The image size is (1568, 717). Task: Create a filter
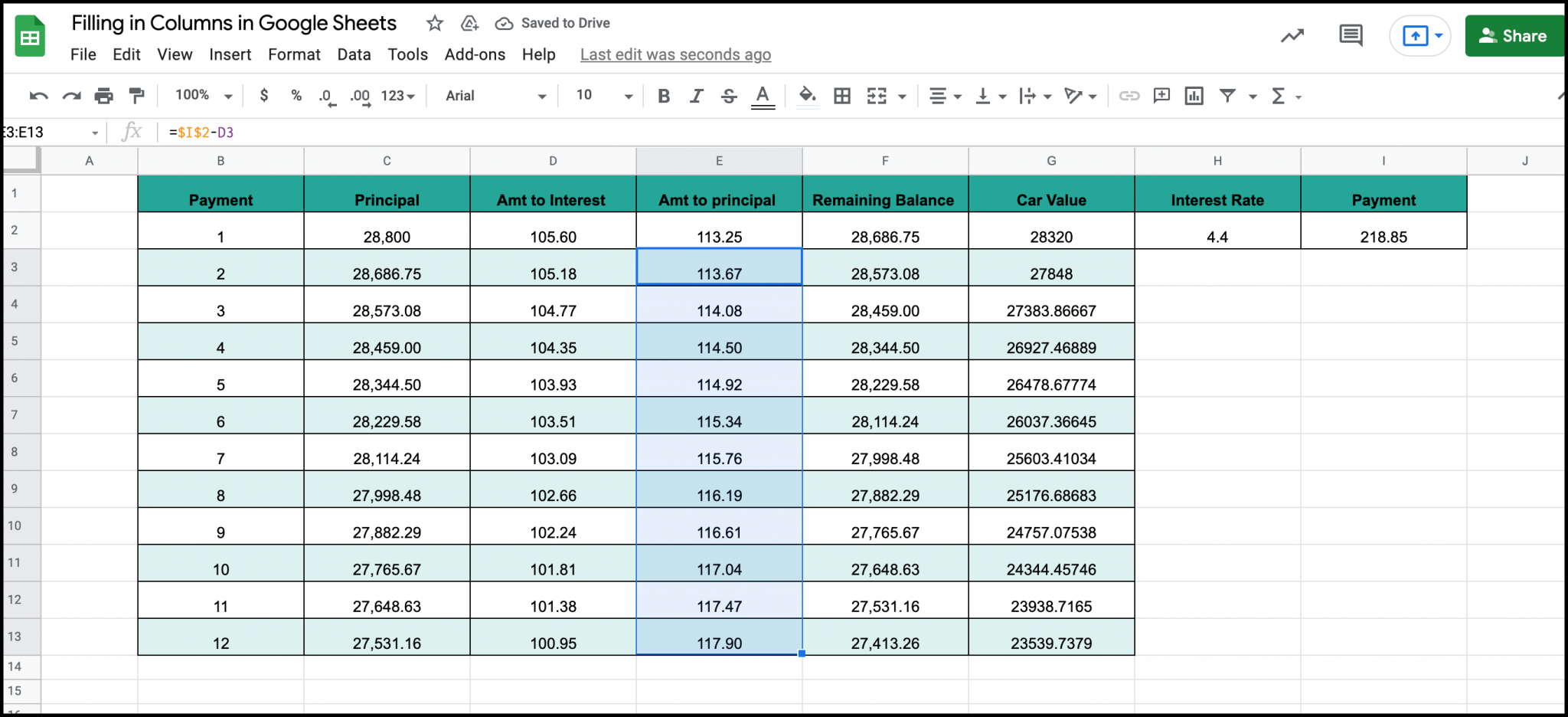(1227, 96)
